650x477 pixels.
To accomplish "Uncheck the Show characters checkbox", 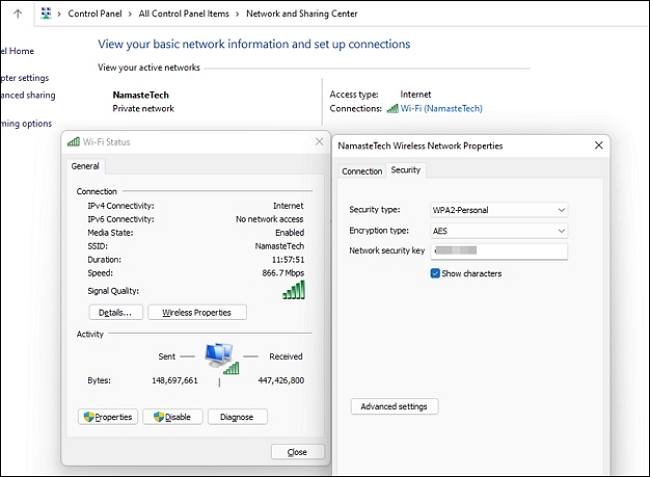I will (436, 273).
